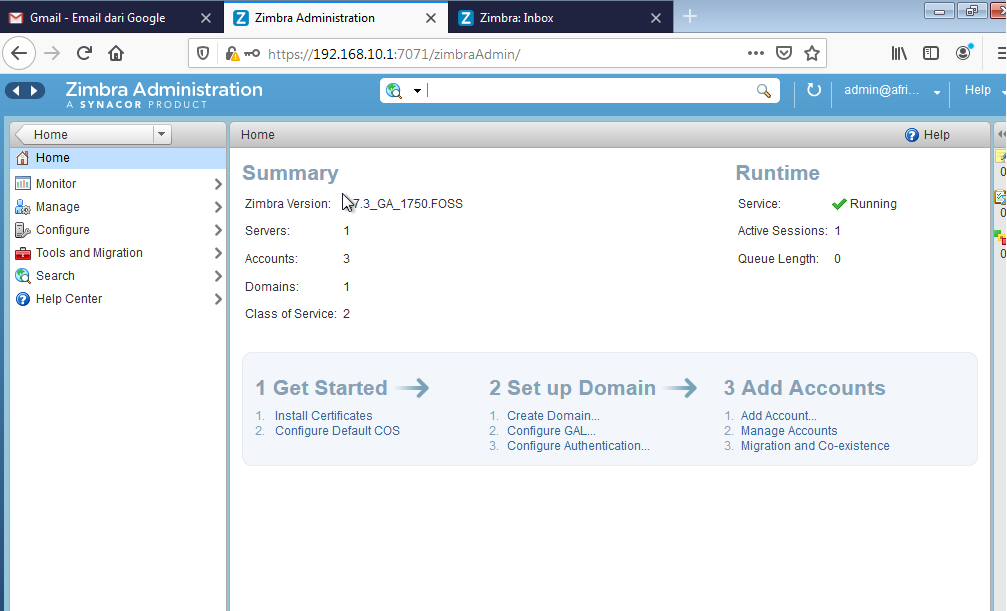Select Home item in navigation tree
This screenshot has height=611, width=1007.
click(118, 158)
